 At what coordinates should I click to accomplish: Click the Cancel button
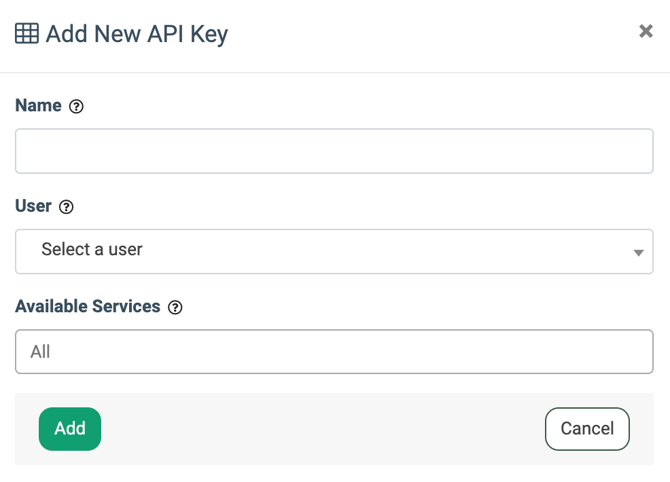(x=587, y=429)
